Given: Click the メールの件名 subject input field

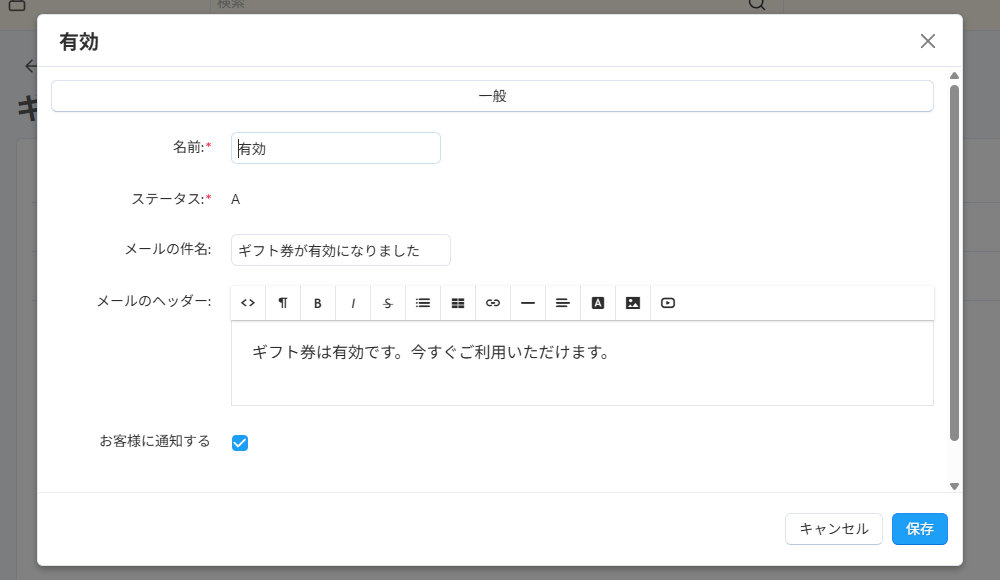Looking at the screenshot, I should 341,249.
